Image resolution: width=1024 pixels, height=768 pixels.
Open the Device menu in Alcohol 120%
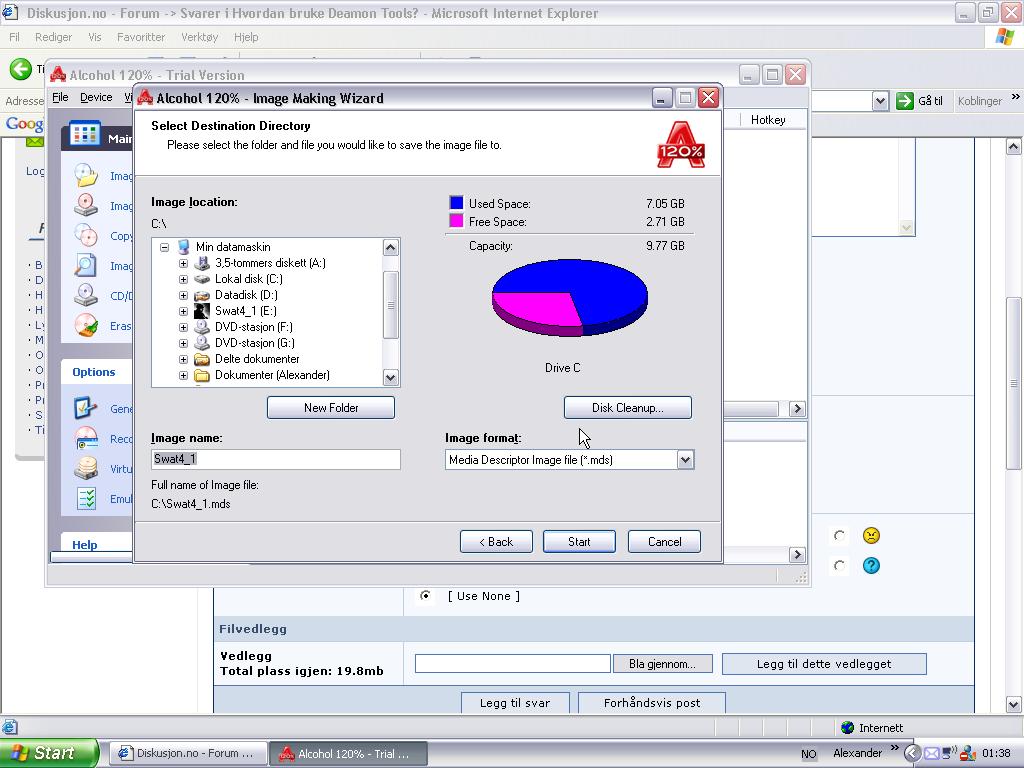pos(96,97)
